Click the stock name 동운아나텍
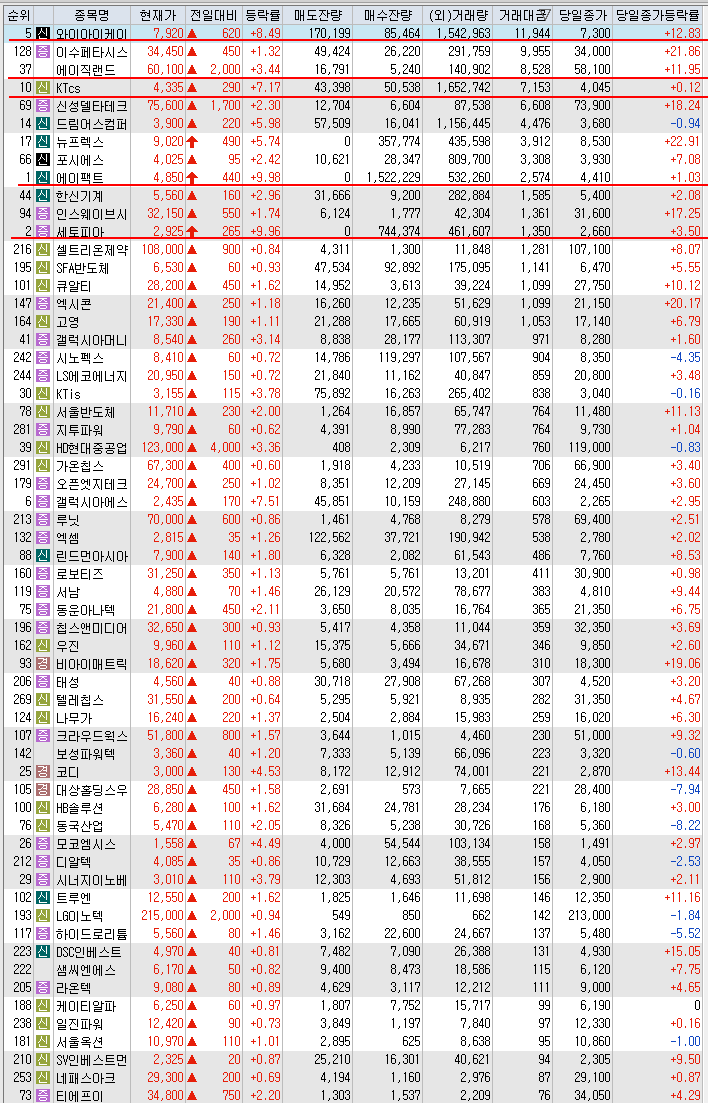This screenshot has width=708, height=1103. click(x=86, y=609)
